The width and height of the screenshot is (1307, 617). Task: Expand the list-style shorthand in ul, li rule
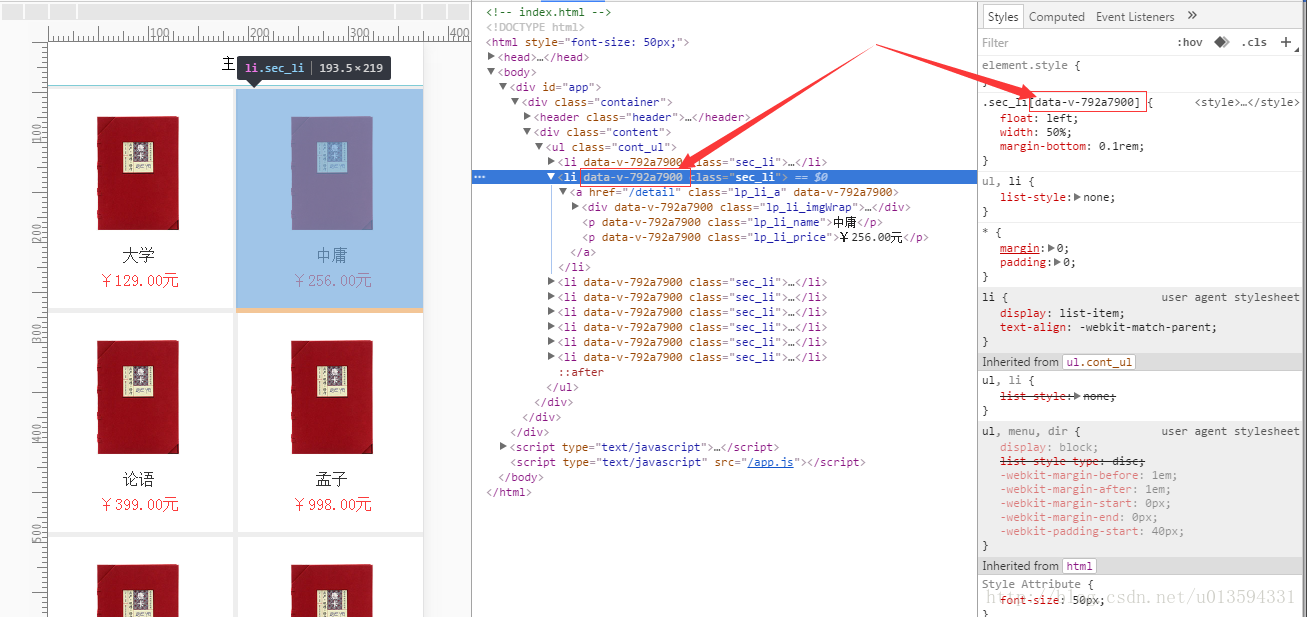1077,198
